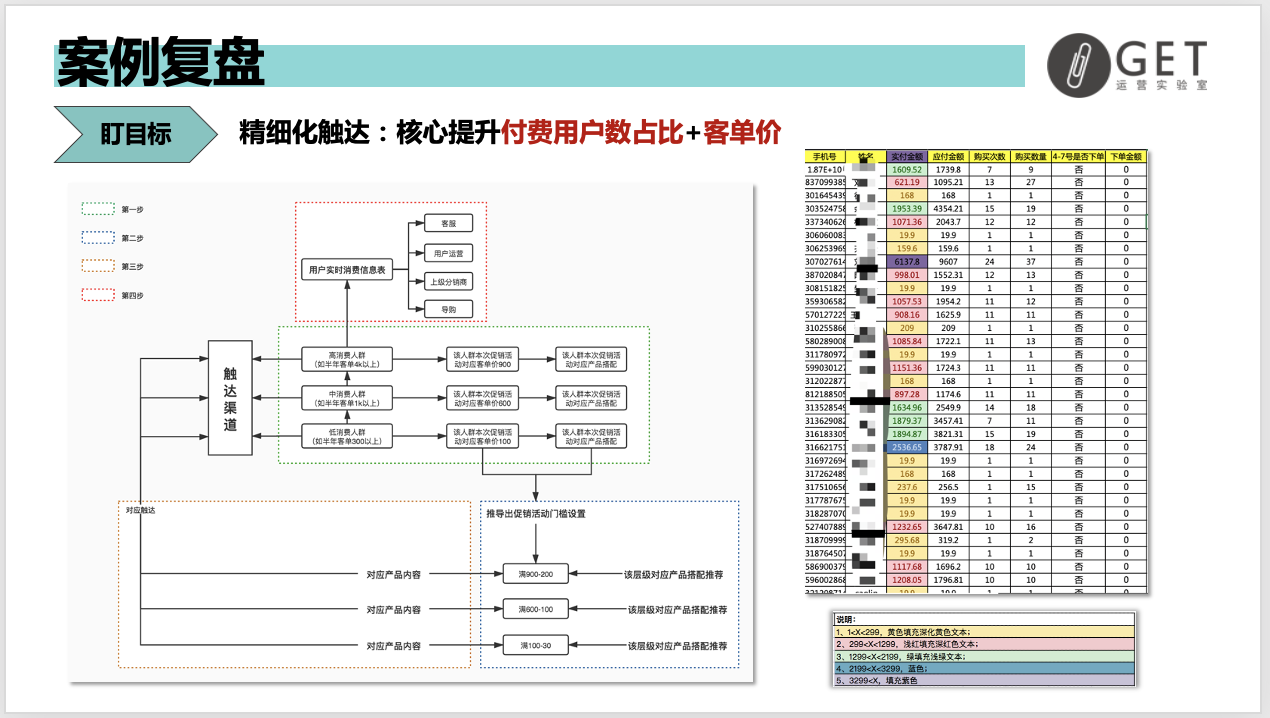The image size is (1270, 718).
Task: Click the 满900-200 threshold box
Action: click(x=535, y=574)
